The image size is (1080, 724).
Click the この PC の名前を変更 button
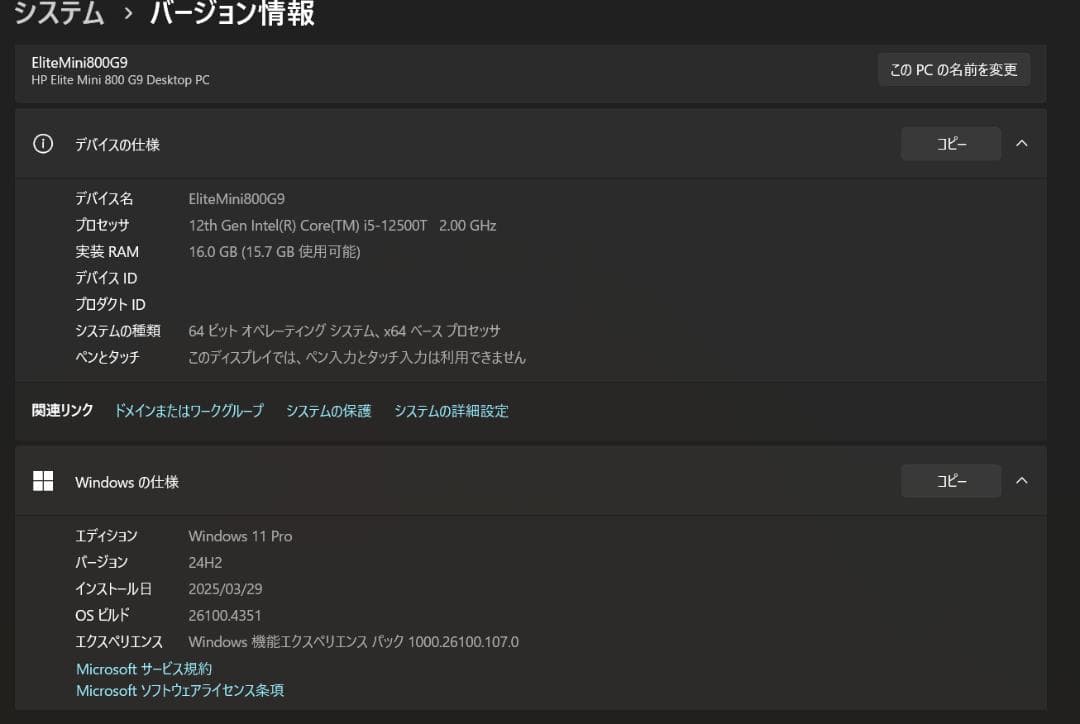click(x=953, y=69)
